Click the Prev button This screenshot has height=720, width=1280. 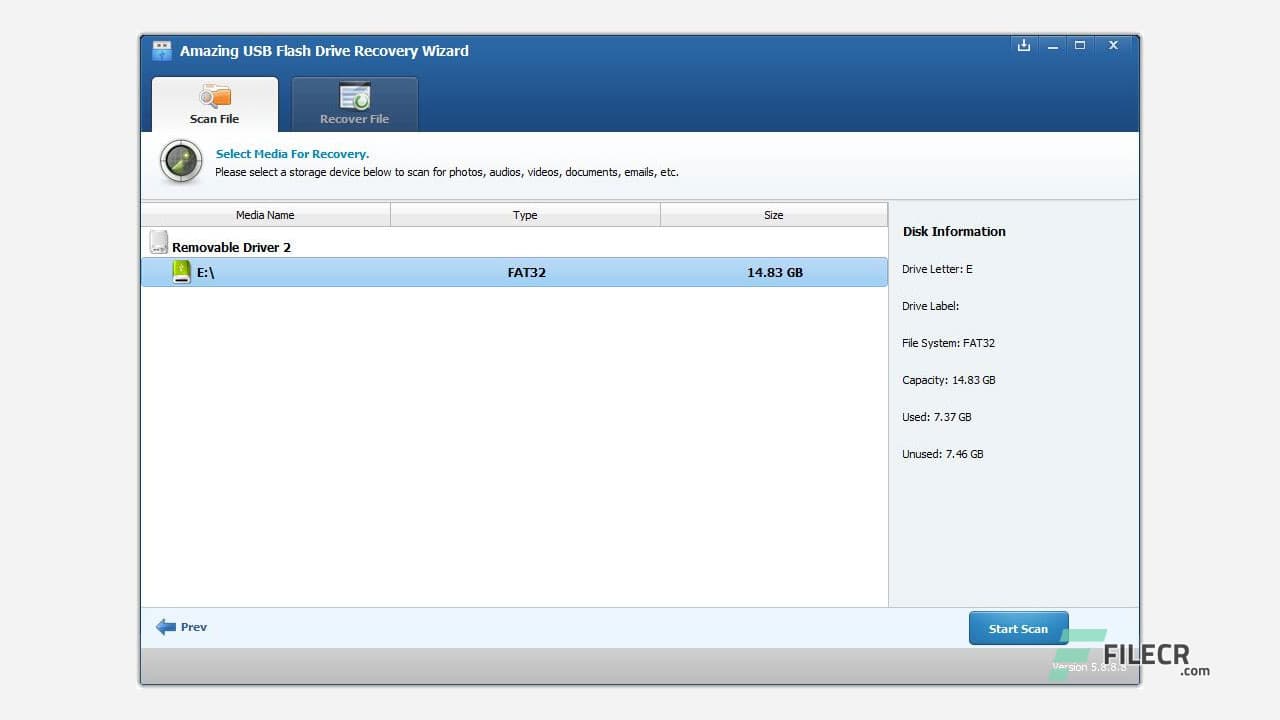point(181,627)
